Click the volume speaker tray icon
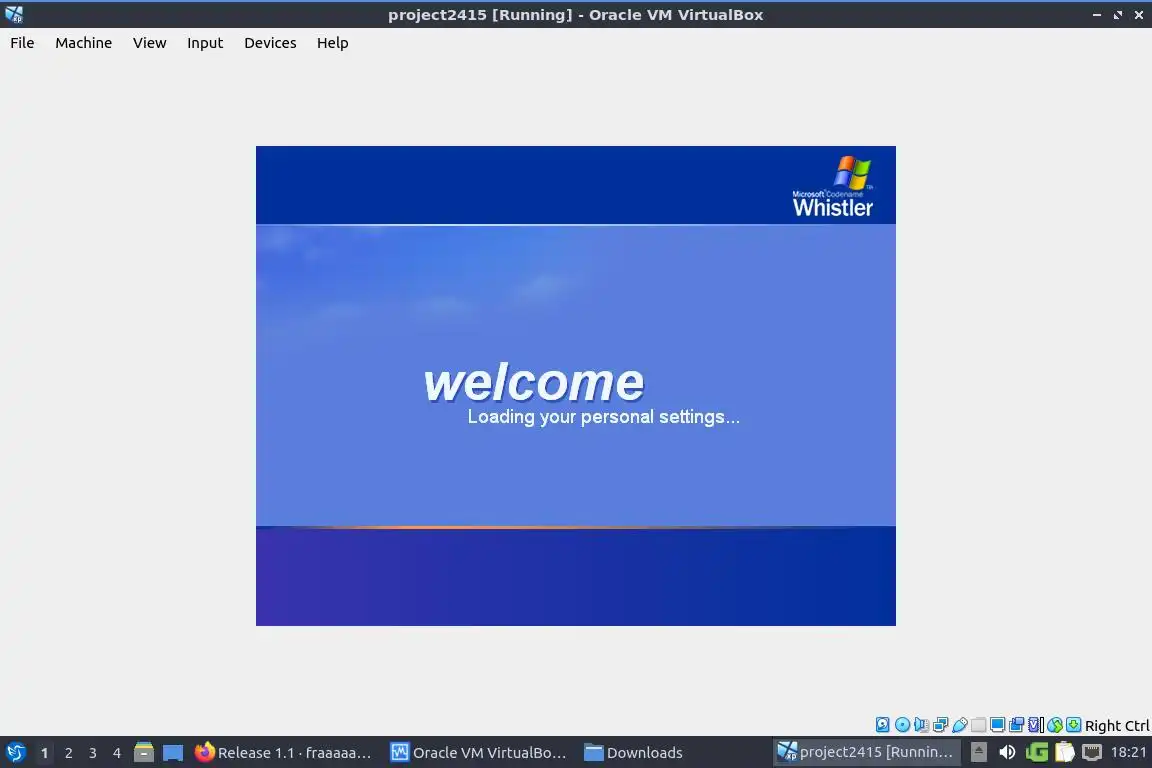The image size is (1152, 768). pos(1007,752)
